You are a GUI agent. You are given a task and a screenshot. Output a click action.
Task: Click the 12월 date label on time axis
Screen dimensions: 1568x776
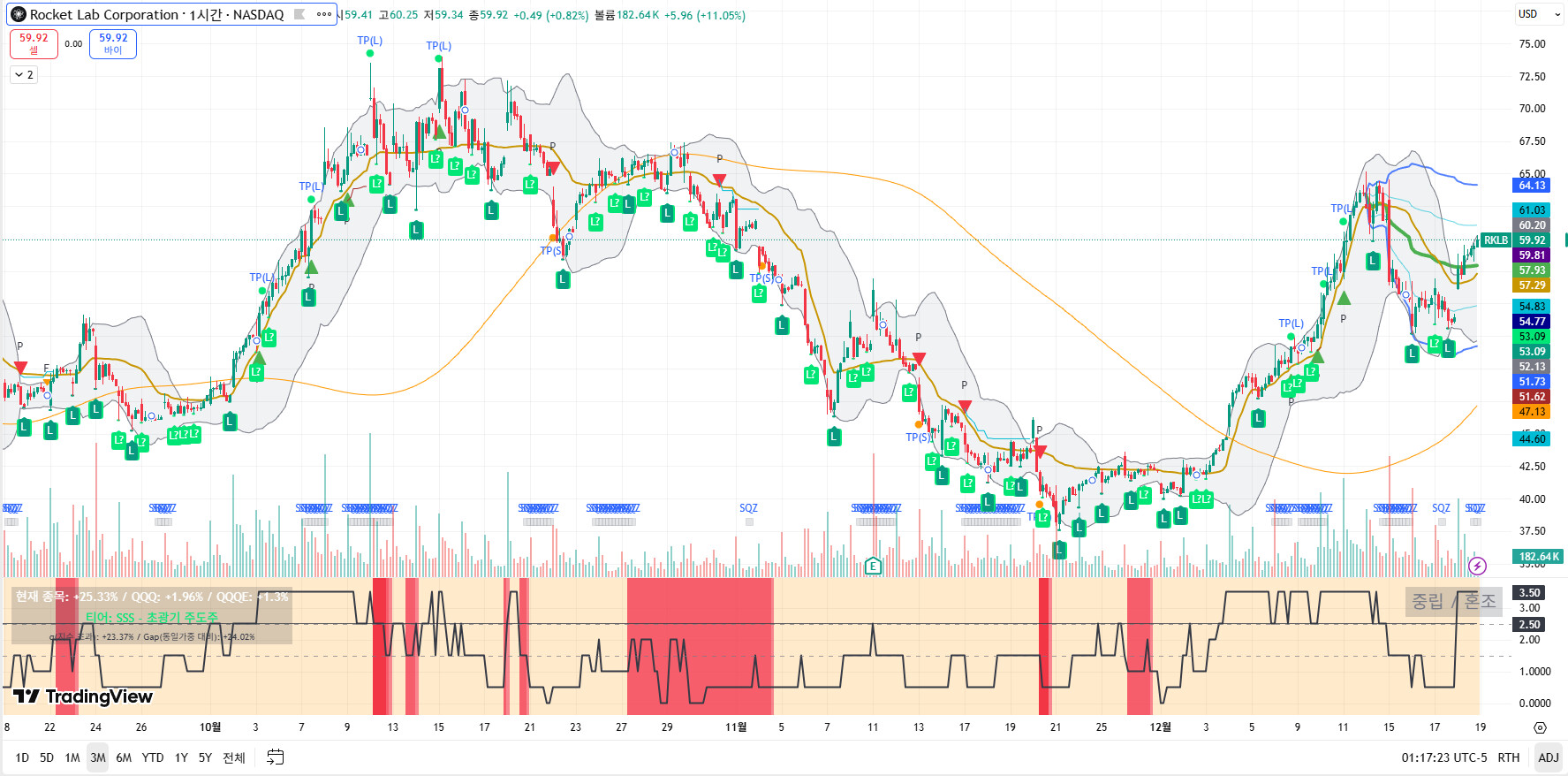(1160, 727)
